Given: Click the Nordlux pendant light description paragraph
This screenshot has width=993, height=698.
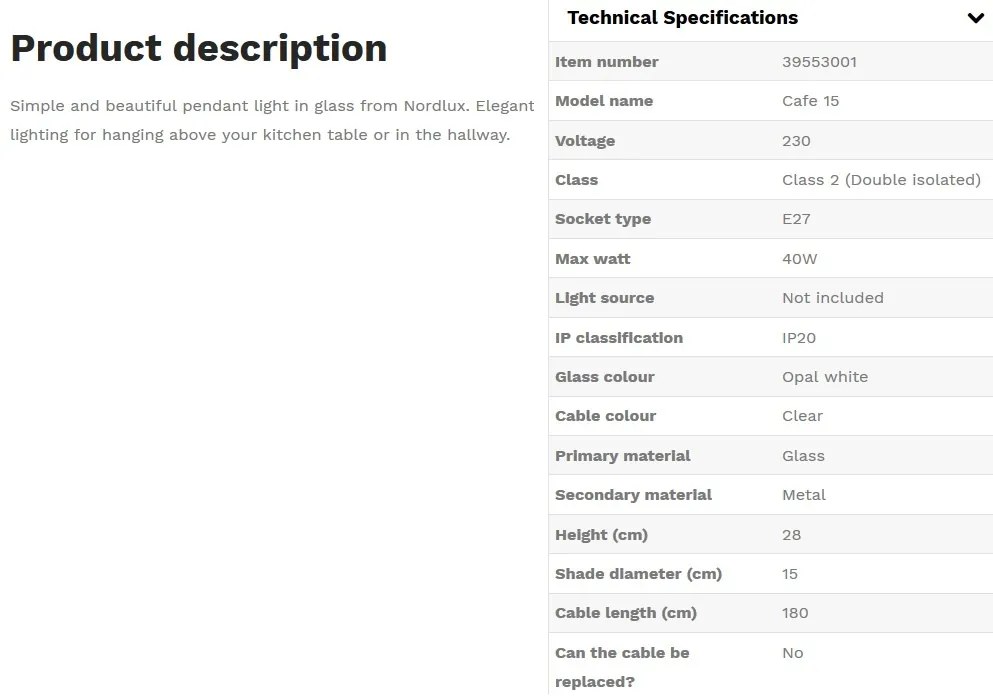Looking at the screenshot, I should [x=272, y=120].
